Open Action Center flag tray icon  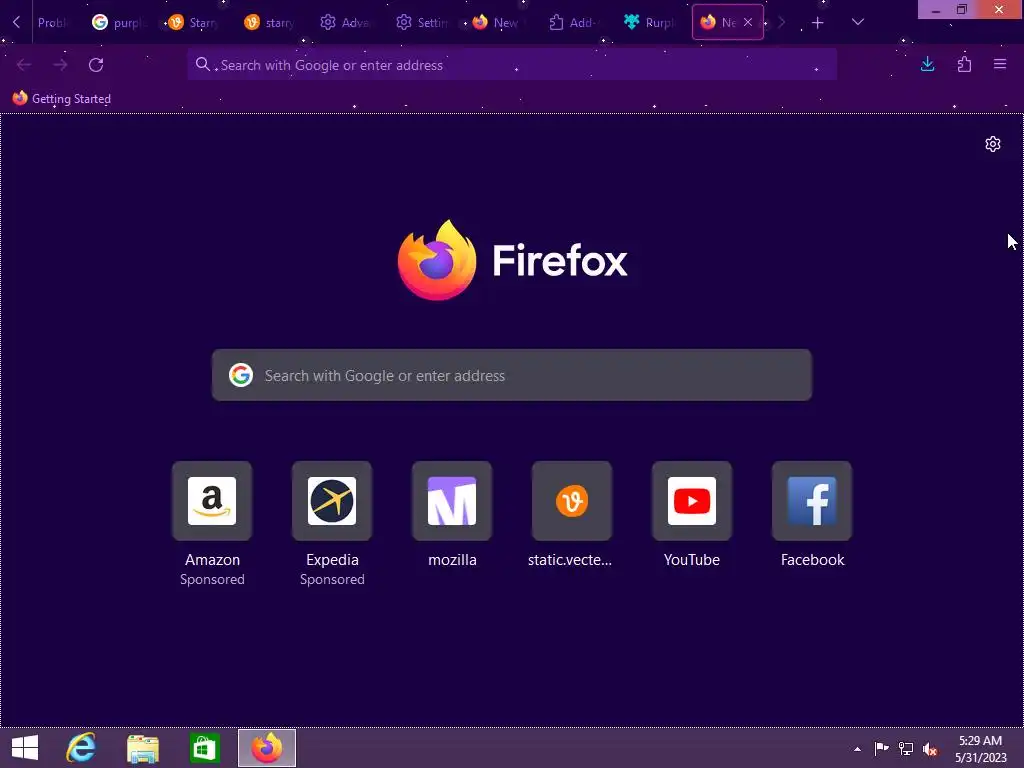(882, 748)
